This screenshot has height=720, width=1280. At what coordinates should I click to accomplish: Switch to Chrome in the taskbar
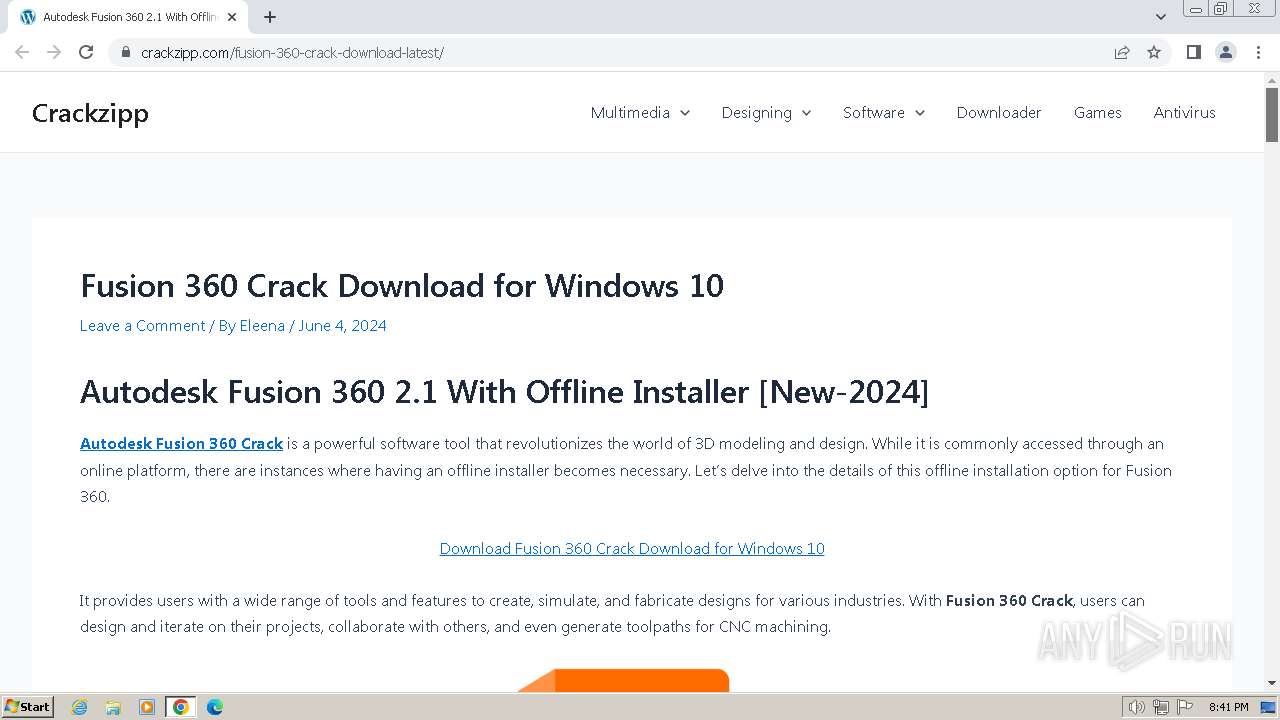point(181,707)
